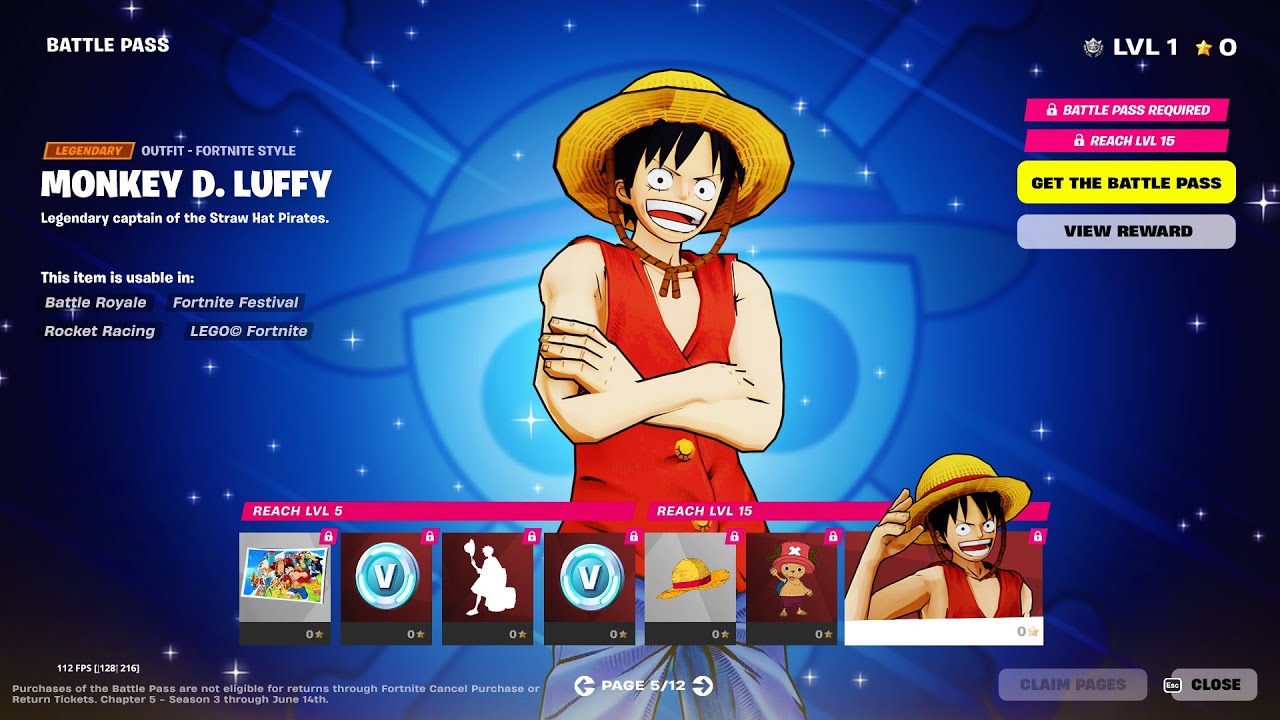Click the Legendary rarity badge
The width and height of the screenshot is (1280, 720).
(88, 151)
